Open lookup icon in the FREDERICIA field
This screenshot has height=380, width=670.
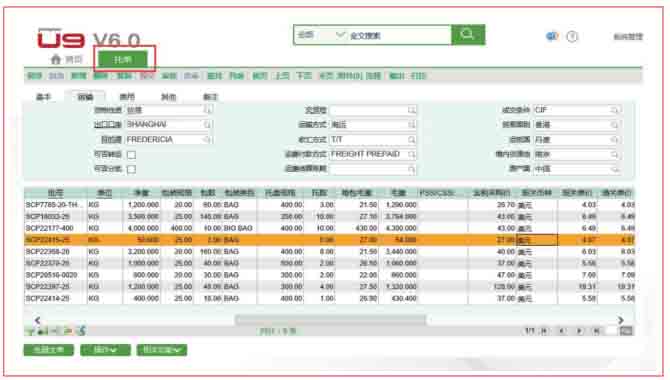(x=207, y=140)
